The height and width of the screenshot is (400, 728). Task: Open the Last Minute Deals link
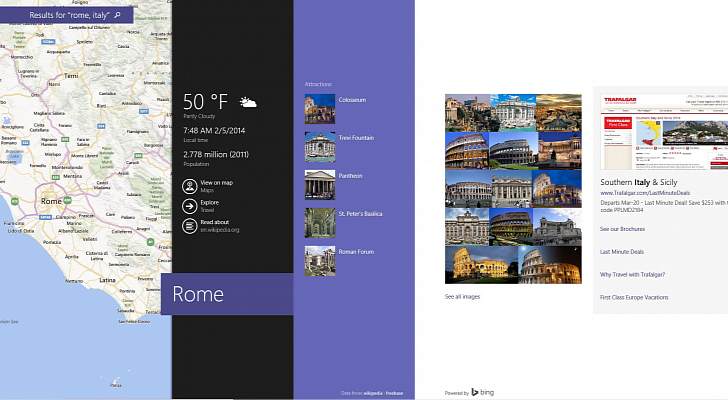(621, 252)
